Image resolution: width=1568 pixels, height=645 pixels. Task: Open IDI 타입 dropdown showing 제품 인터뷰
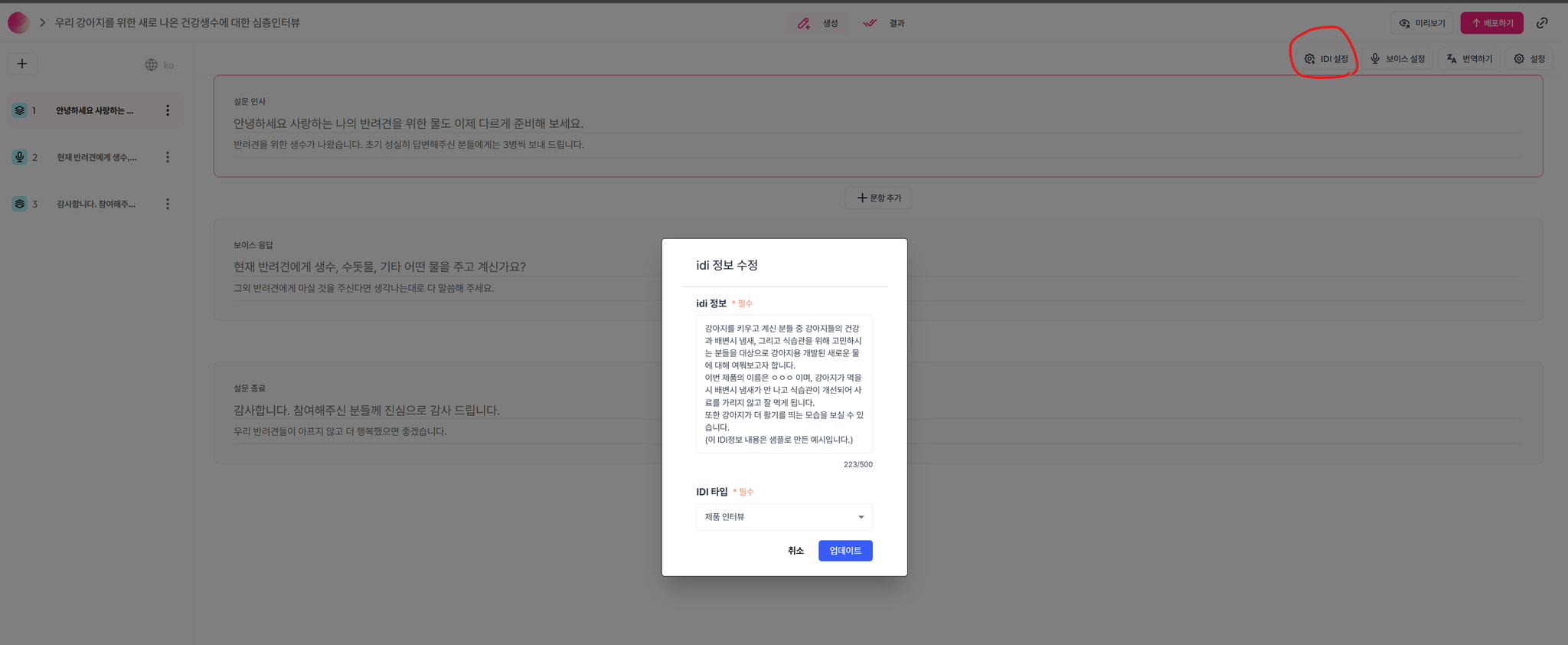(784, 517)
